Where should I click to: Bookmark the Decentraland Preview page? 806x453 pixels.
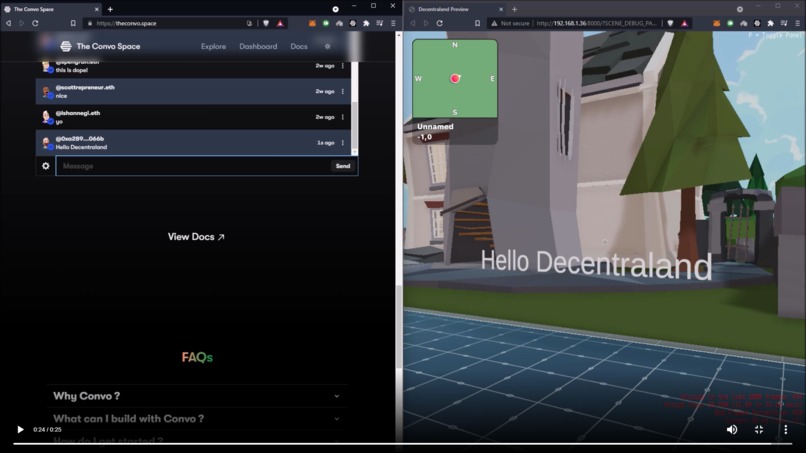point(478,23)
